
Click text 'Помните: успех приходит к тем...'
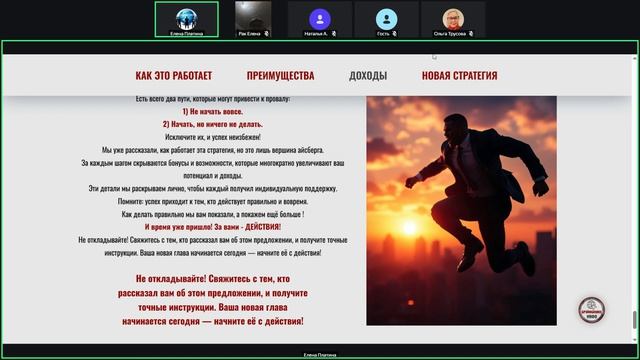213,201
